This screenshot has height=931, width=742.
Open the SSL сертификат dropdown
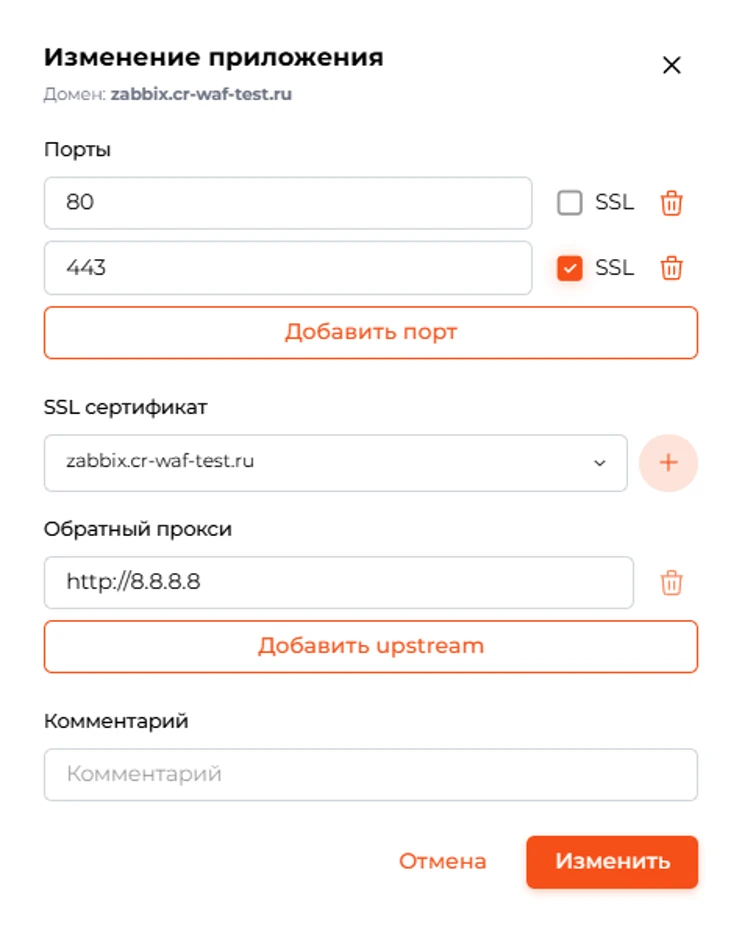335,463
